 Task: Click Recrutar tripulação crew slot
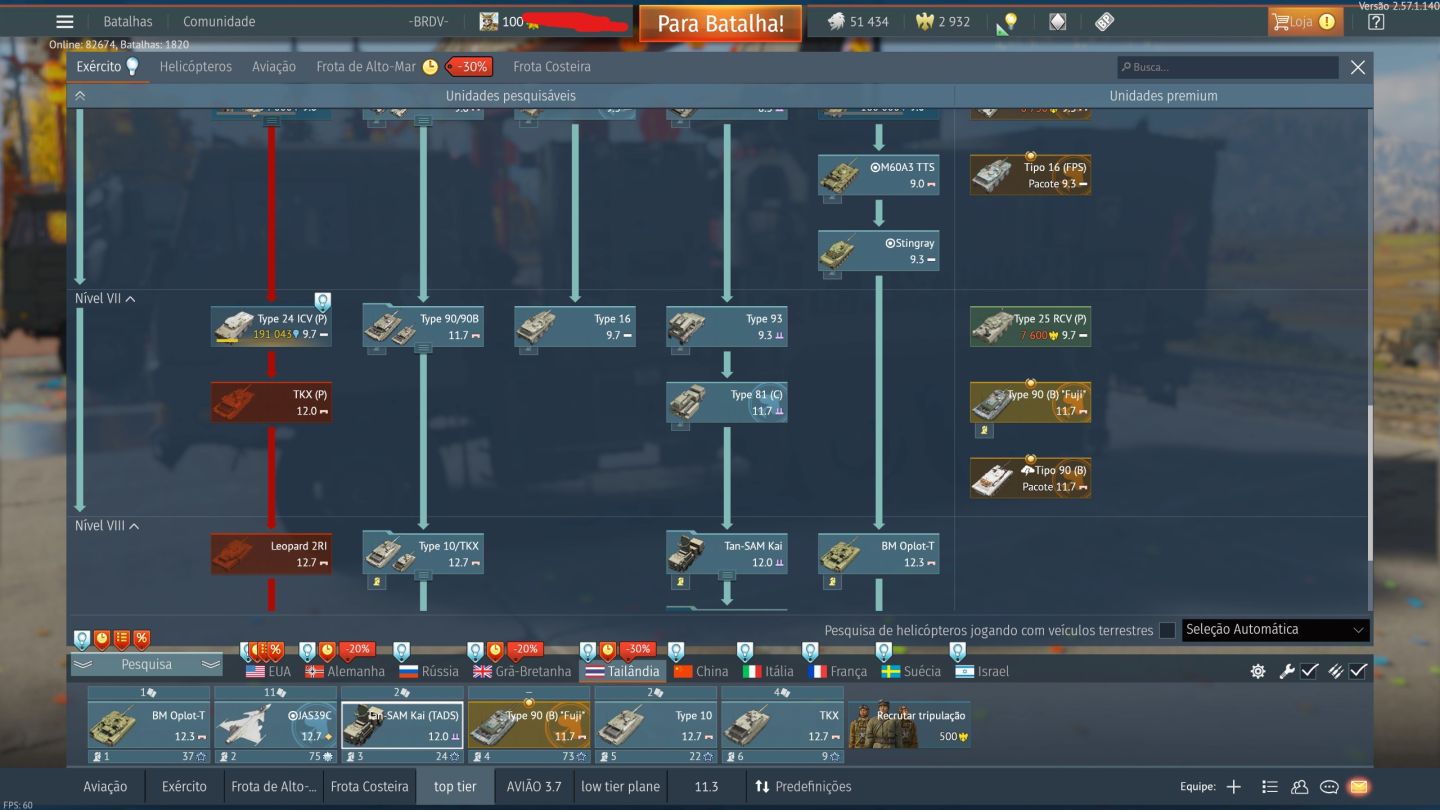click(909, 725)
